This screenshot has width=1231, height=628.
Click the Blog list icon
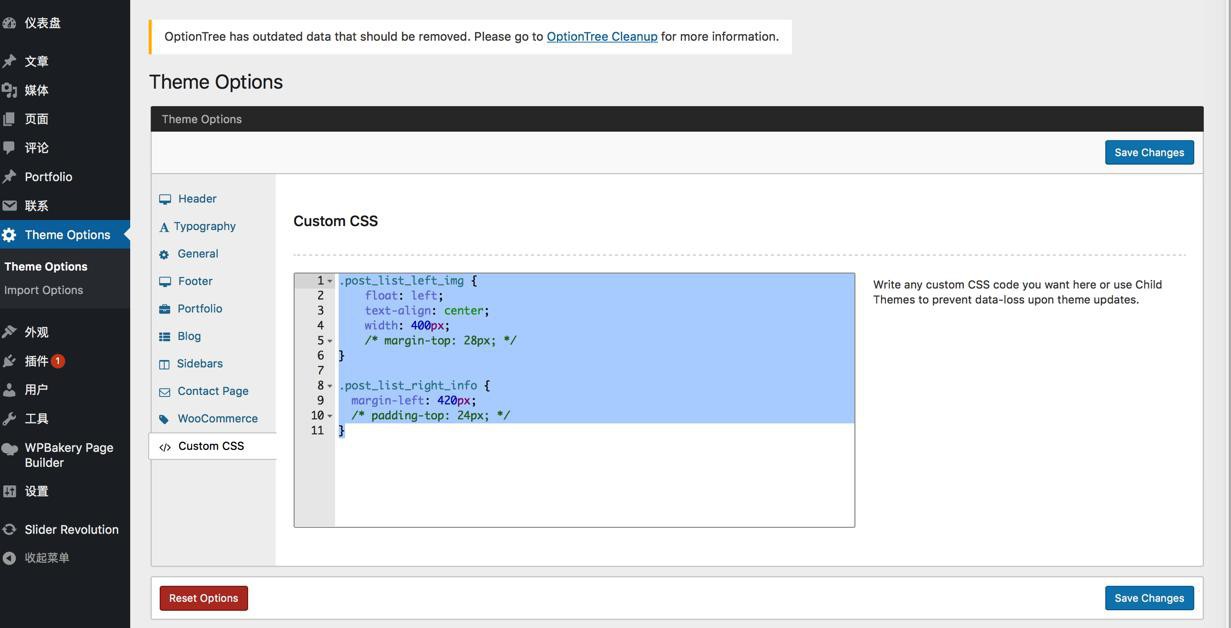(x=165, y=337)
